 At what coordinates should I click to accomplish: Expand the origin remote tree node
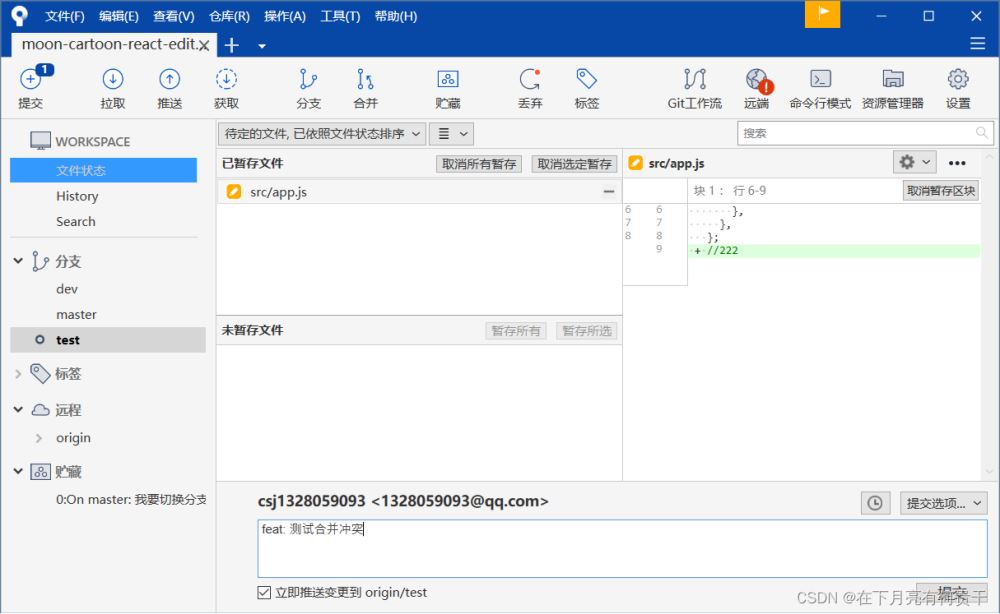tap(39, 438)
